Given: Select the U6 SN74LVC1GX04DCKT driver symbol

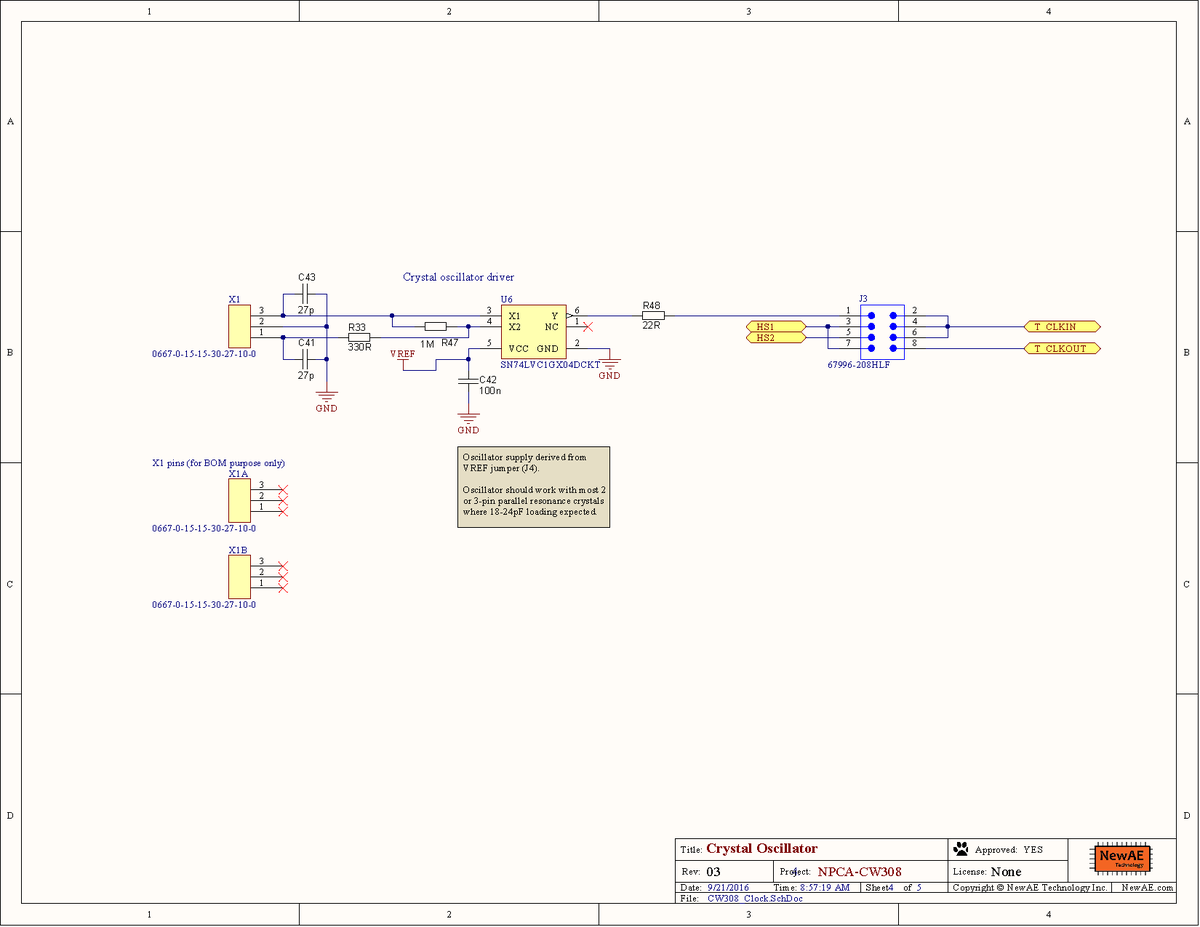Looking at the screenshot, I should tap(532, 330).
